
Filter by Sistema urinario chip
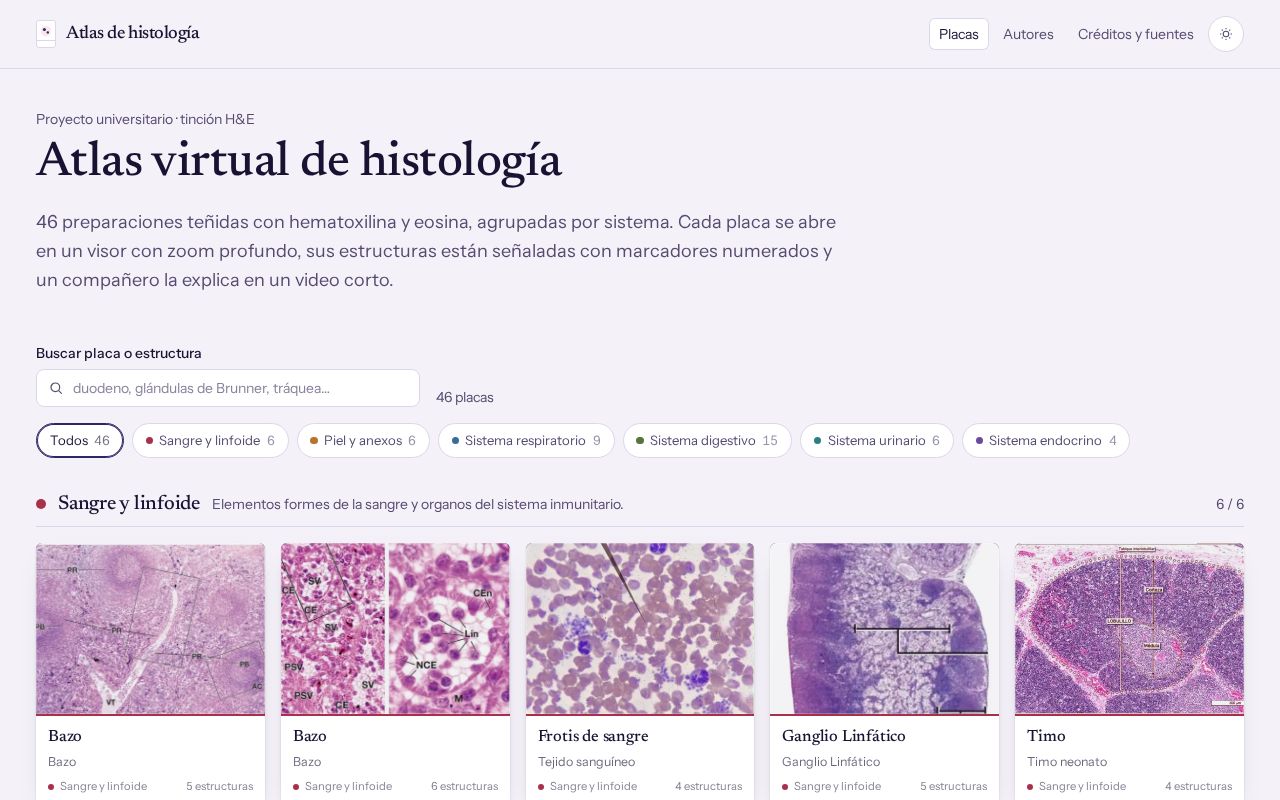click(x=877, y=440)
